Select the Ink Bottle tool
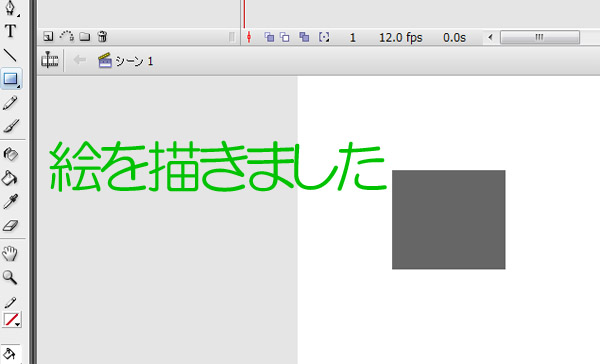The height and width of the screenshot is (364, 600). [10, 154]
